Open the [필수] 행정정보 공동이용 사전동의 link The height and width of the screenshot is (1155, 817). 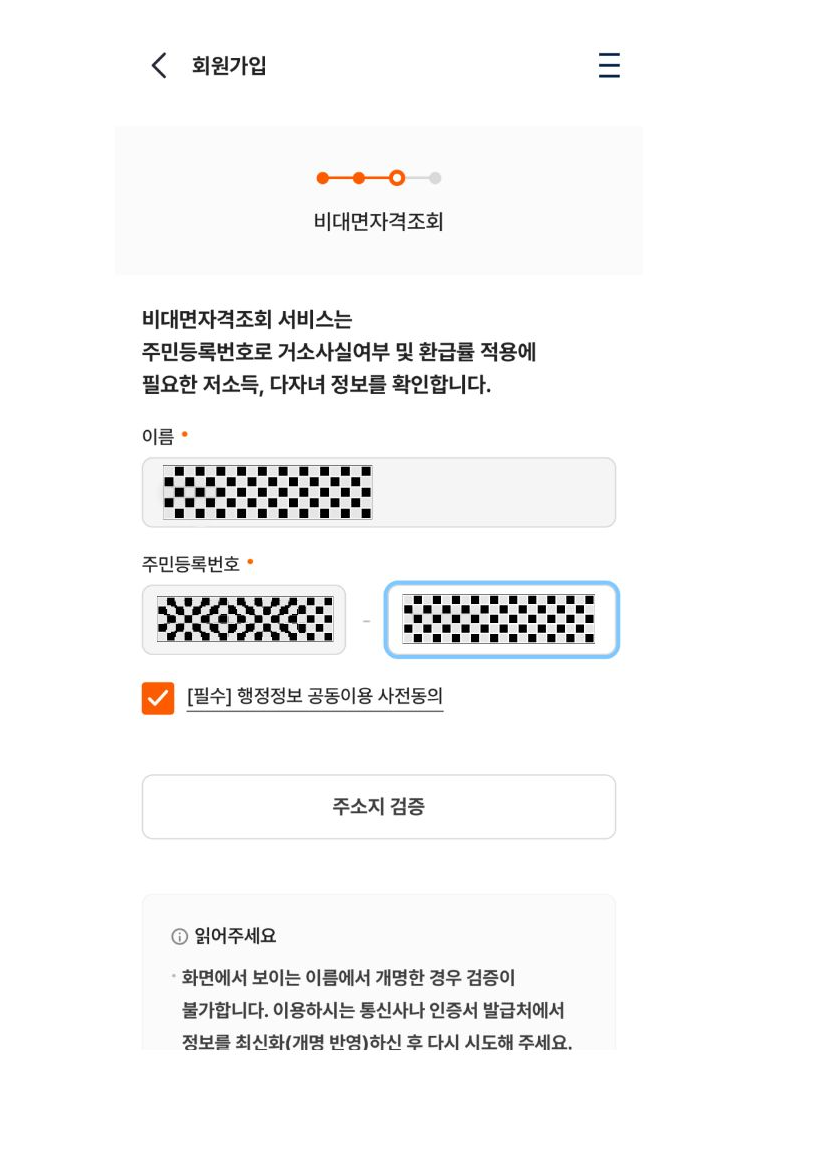[x=314, y=697]
